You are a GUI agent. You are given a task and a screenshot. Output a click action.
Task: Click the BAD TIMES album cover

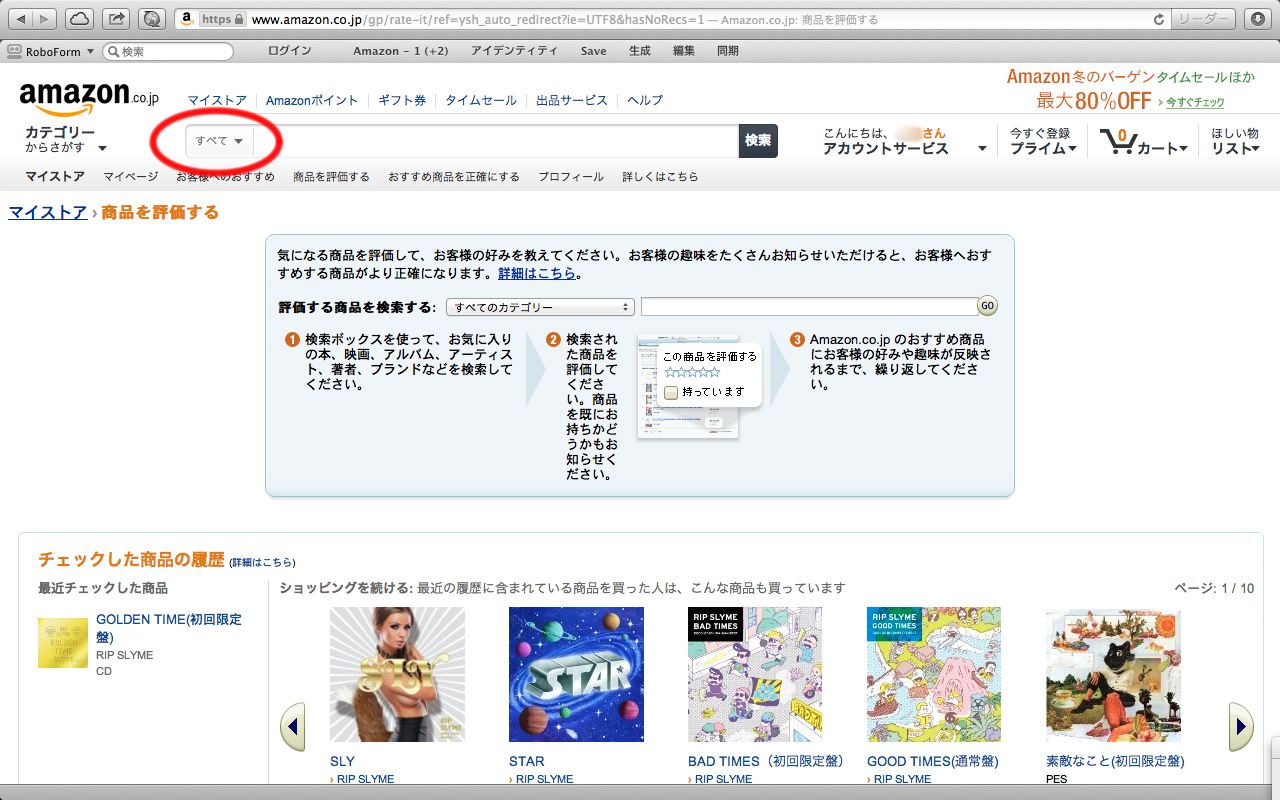[x=755, y=674]
